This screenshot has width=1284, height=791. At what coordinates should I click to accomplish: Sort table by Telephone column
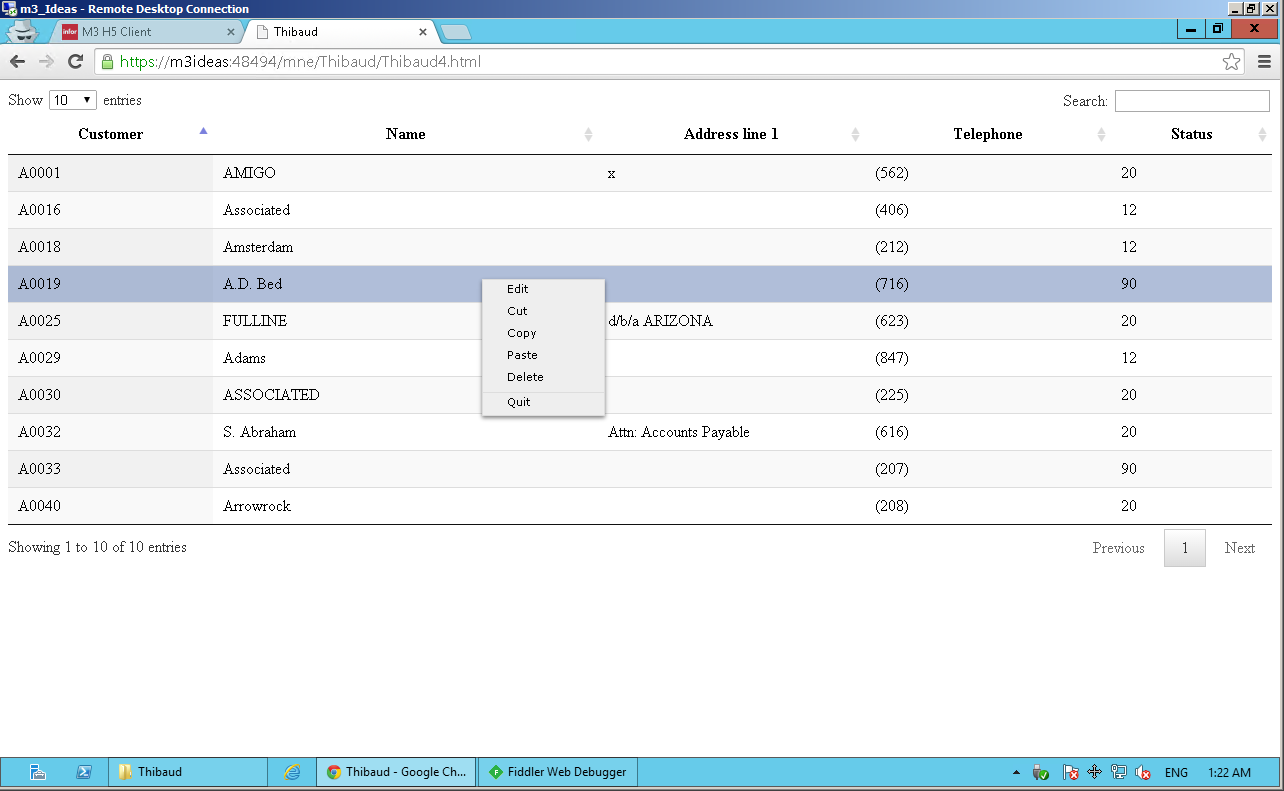click(987, 134)
